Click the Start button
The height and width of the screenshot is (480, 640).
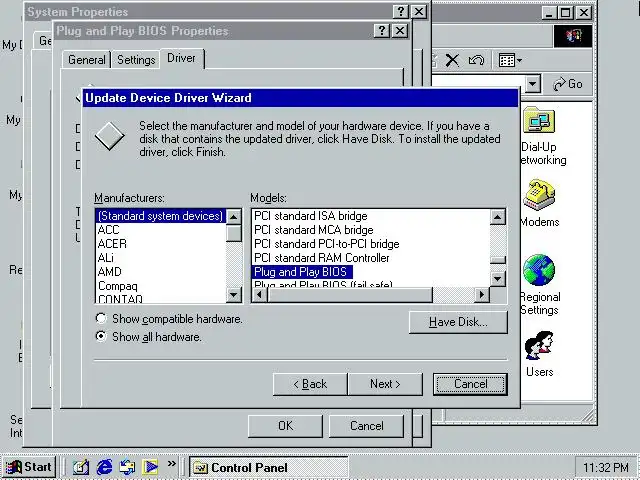click(x=29, y=467)
